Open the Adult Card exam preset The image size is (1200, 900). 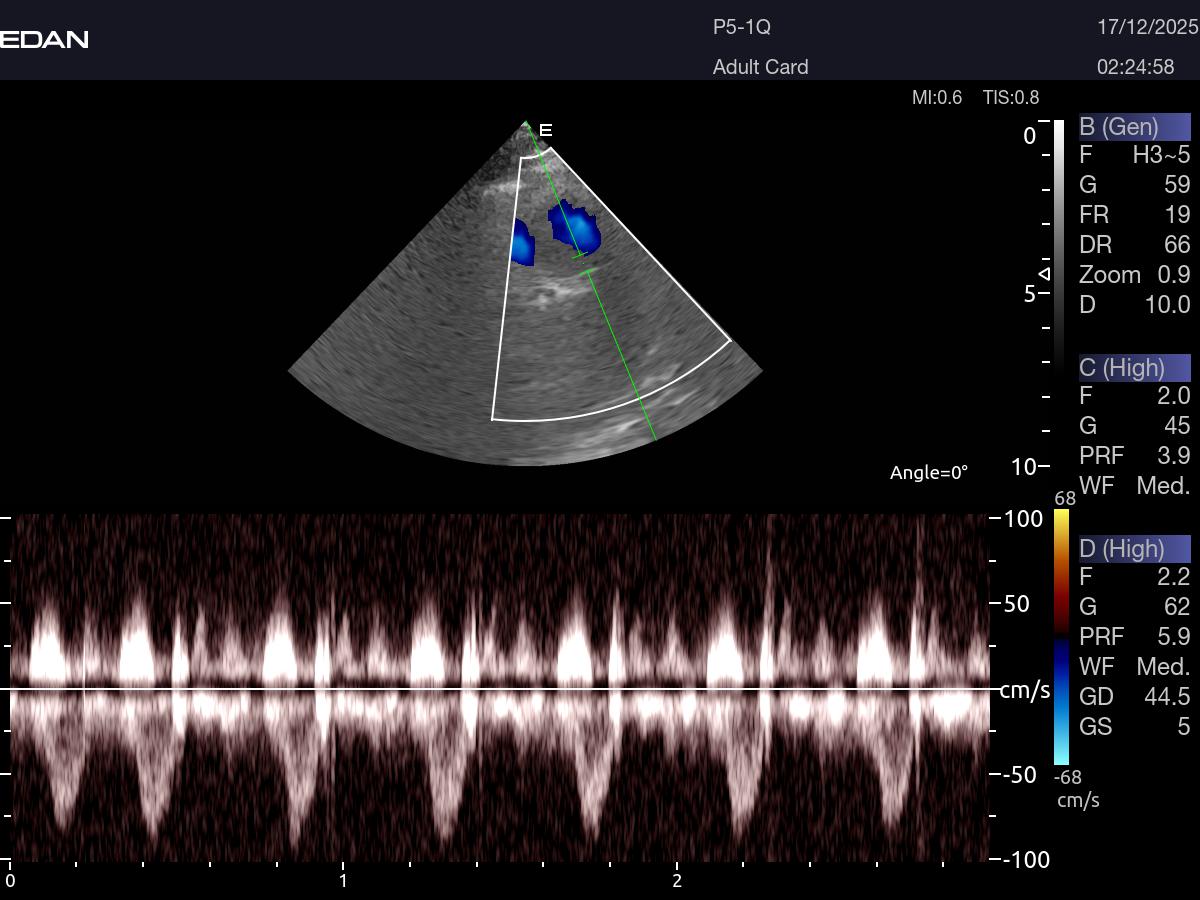tap(760, 67)
